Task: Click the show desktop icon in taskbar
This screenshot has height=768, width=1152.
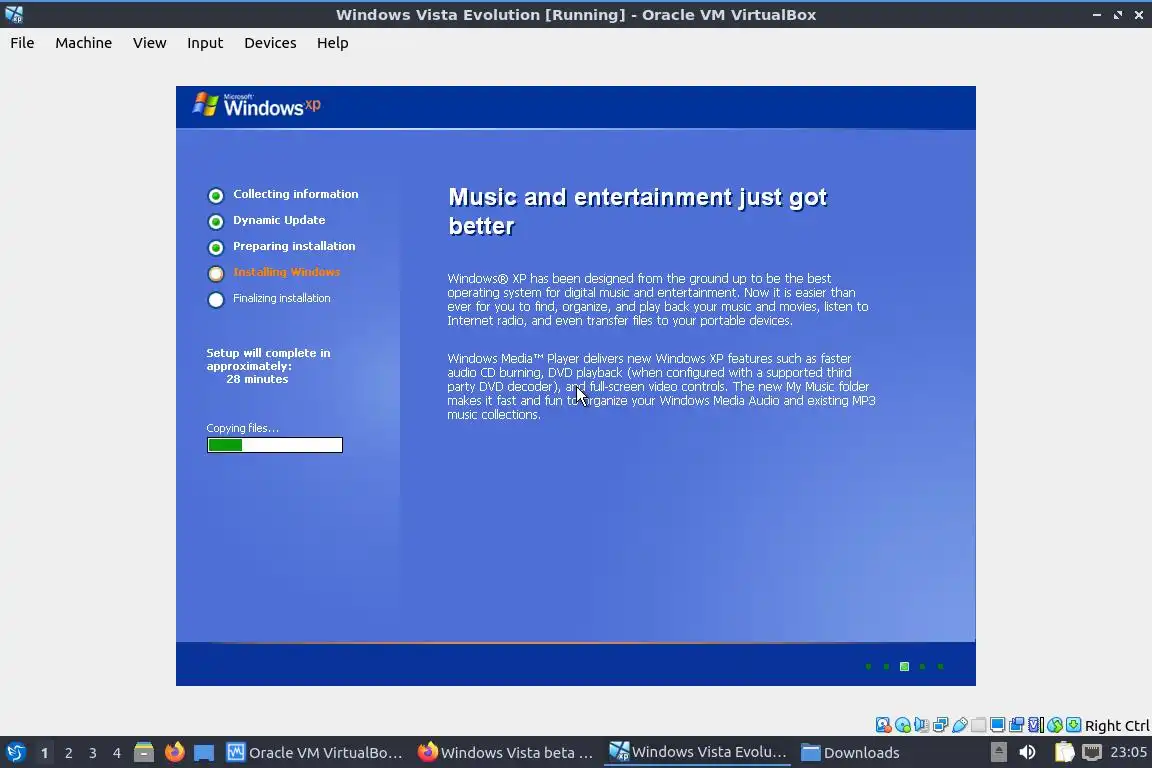Action: tap(204, 752)
